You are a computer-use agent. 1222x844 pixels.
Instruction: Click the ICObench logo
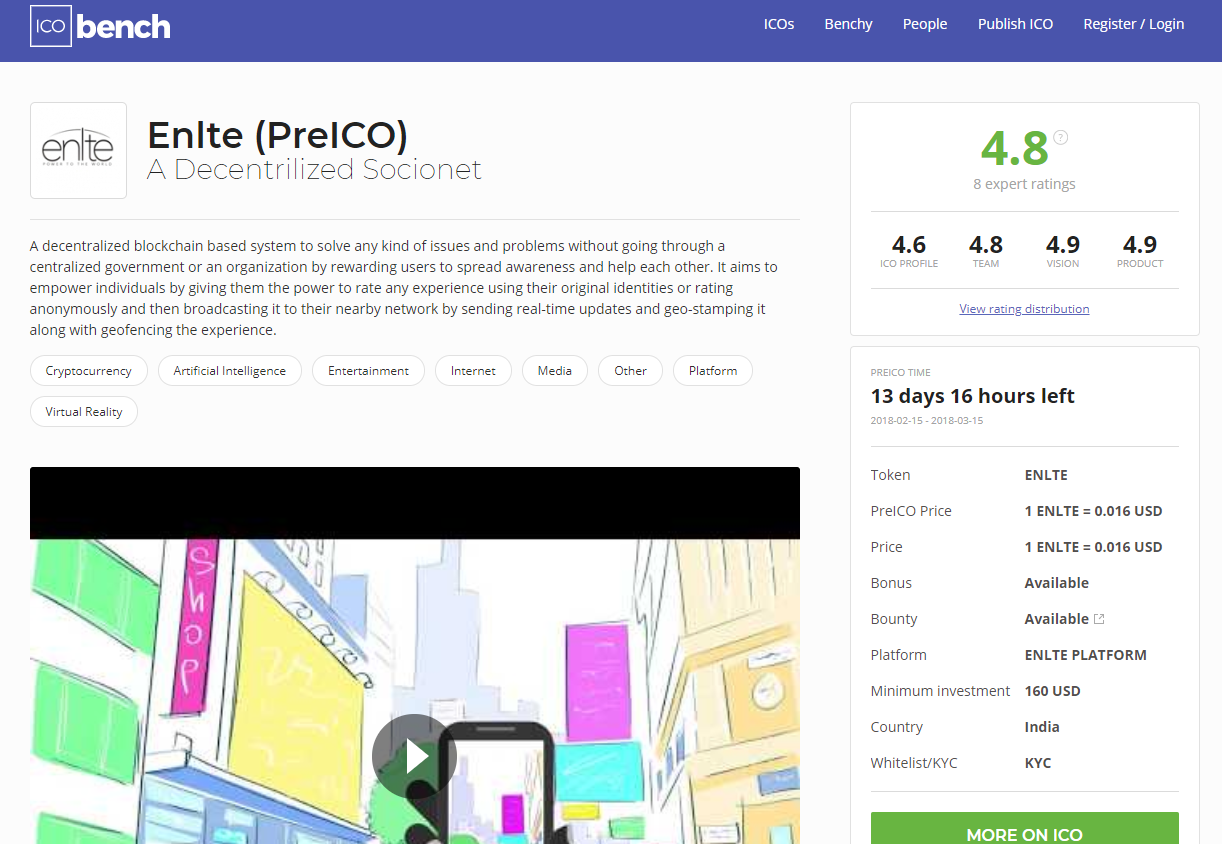coord(100,26)
